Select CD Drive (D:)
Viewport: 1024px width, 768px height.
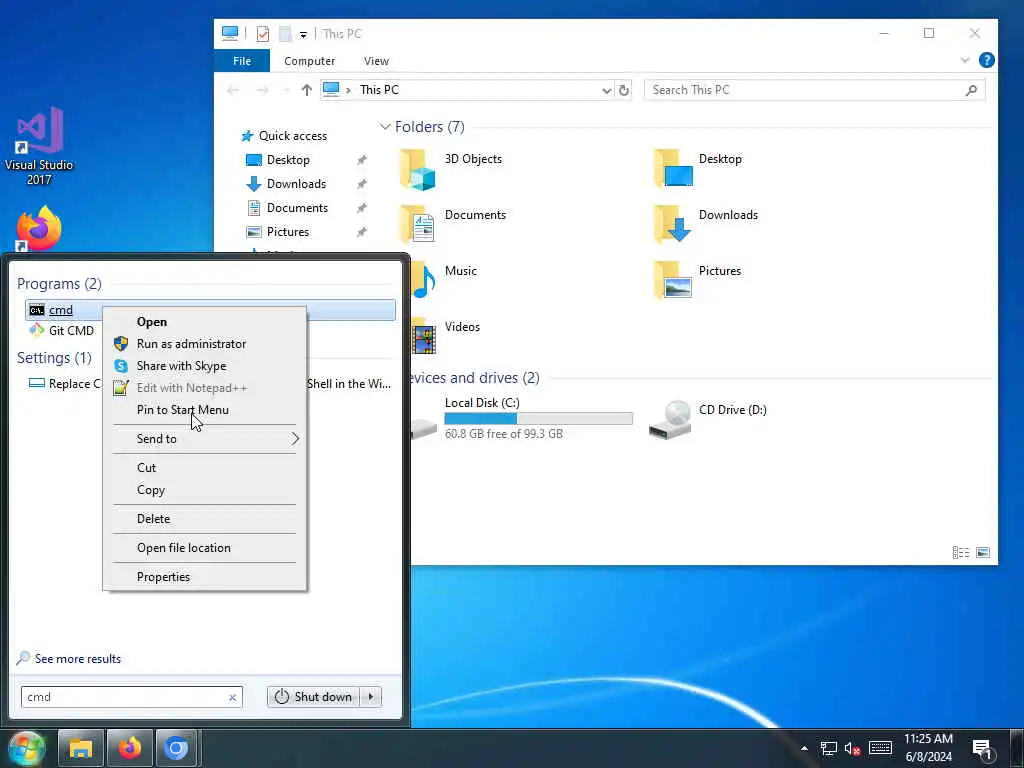coord(708,418)
